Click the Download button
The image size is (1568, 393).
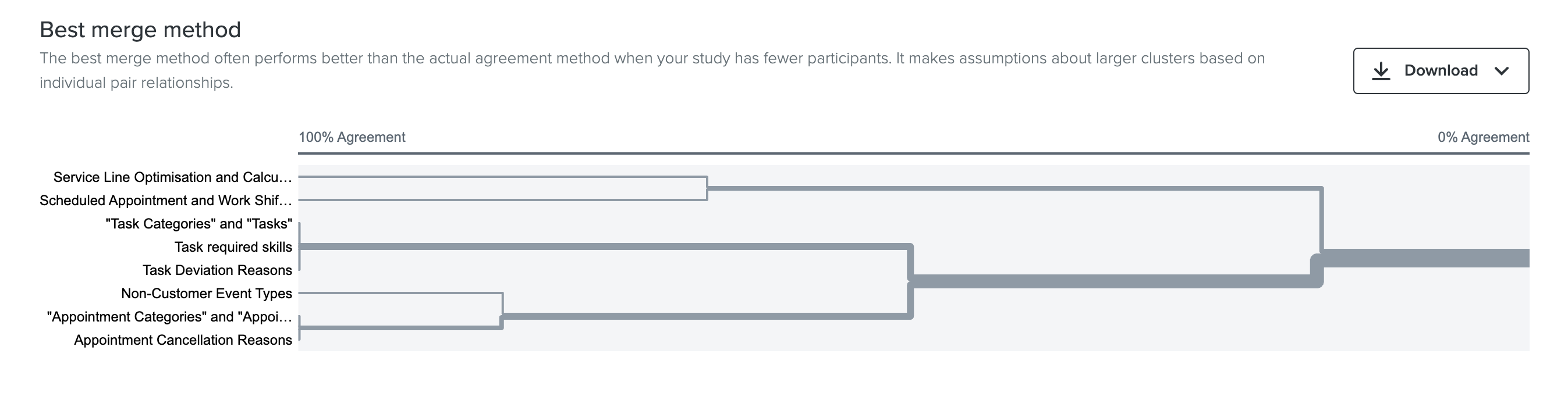point(1440,70)
